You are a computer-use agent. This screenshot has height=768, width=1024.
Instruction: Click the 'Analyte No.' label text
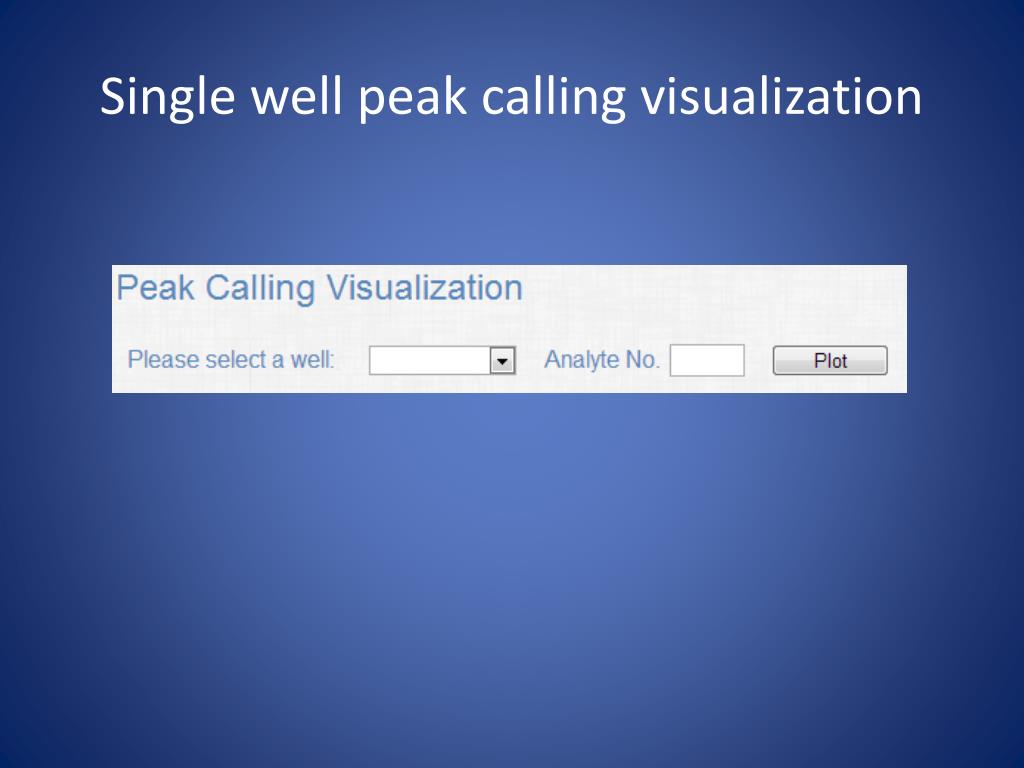601,360
